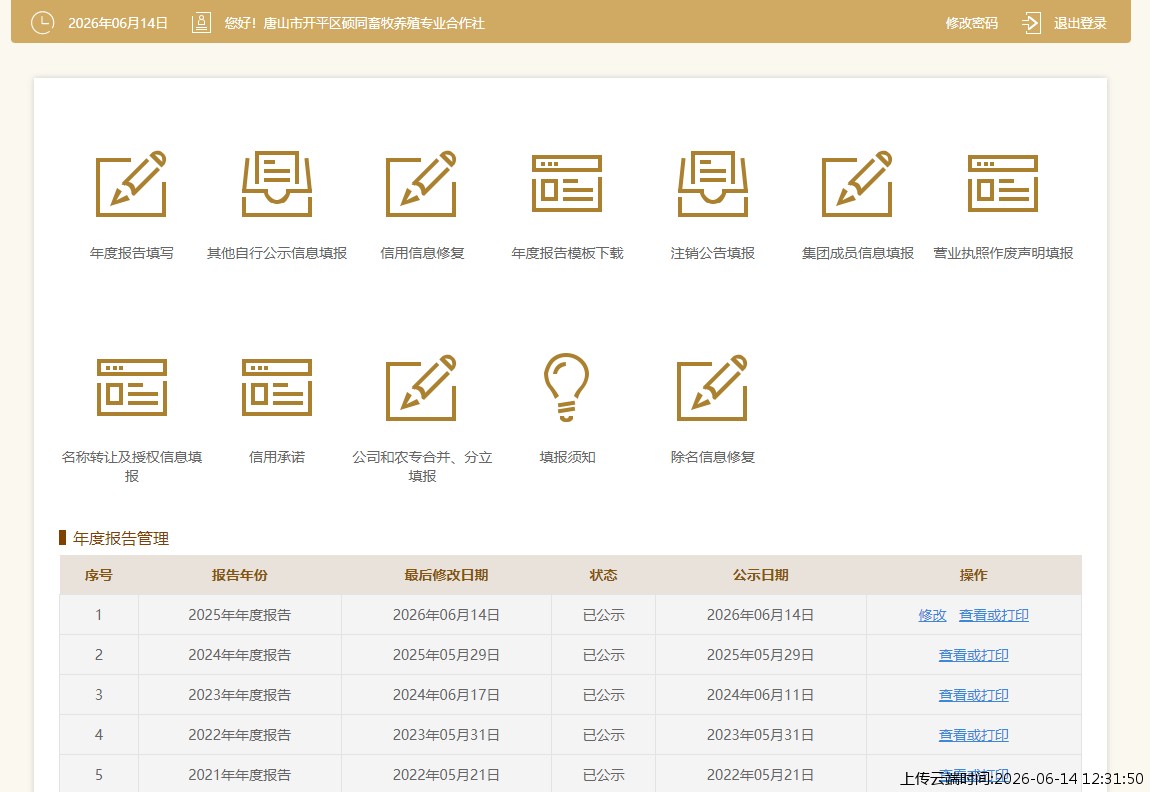Click the 修改密码 link
The height and width of the screenshot is (792, 1150).
(x=971, y=23)
